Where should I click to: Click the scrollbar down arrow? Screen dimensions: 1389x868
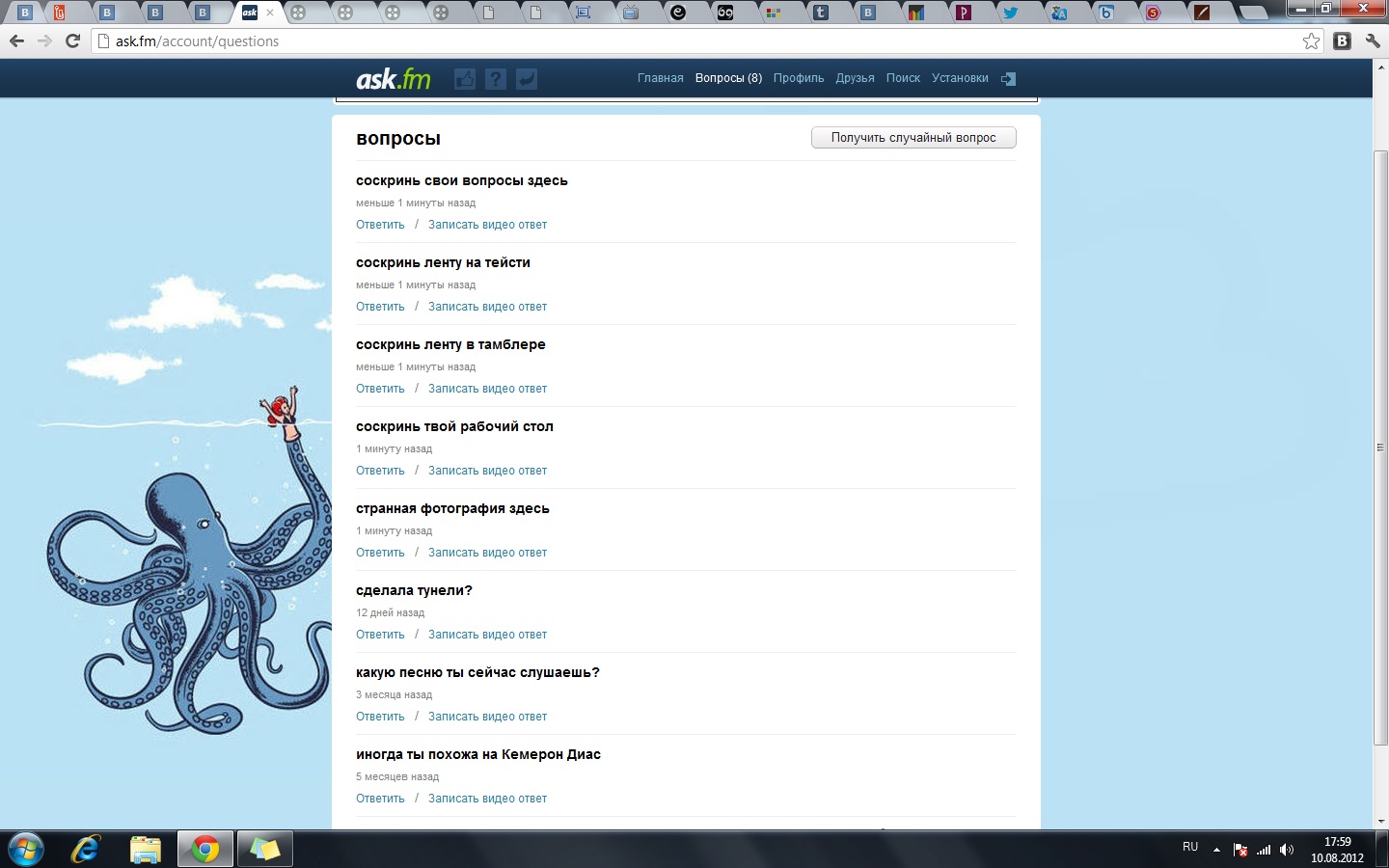[x=1380, y=821]
